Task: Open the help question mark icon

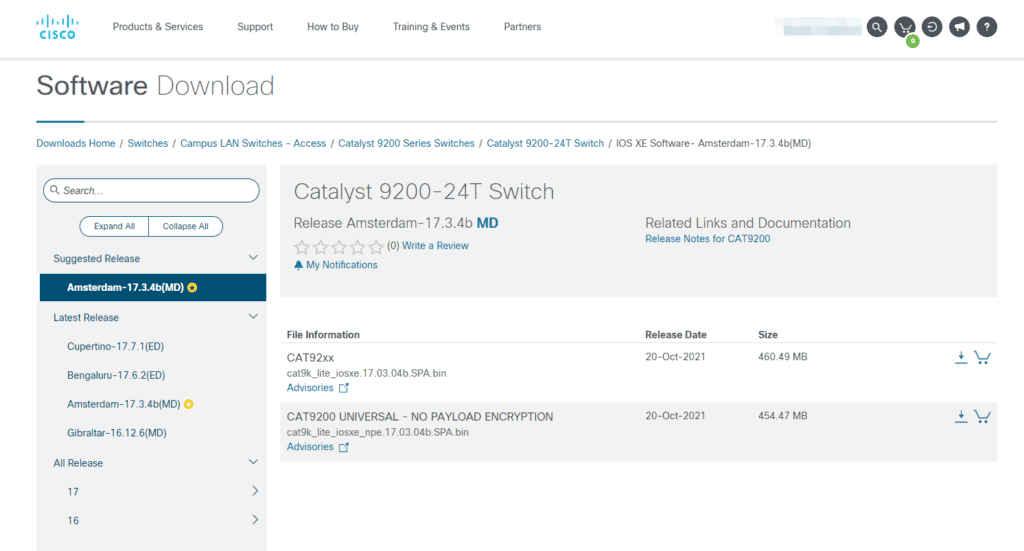Action: [986, 27]
